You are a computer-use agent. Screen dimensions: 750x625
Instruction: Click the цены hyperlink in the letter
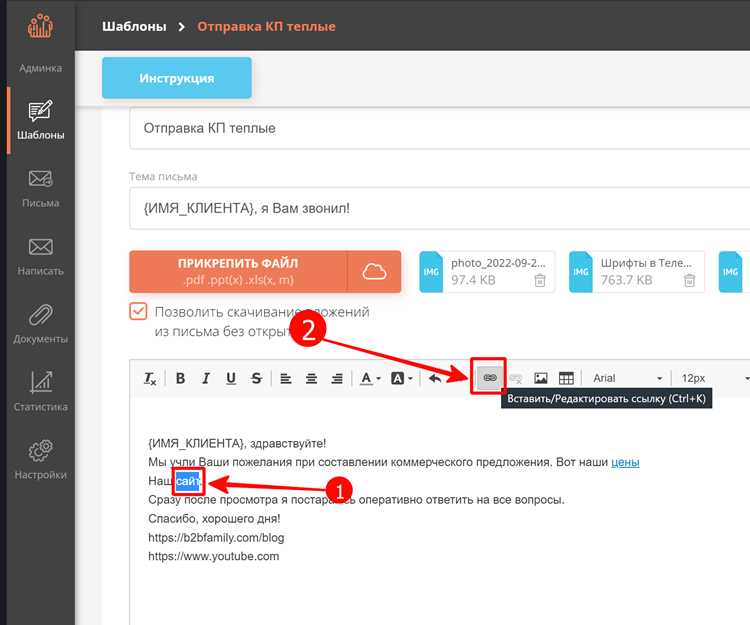click(625, 462)
